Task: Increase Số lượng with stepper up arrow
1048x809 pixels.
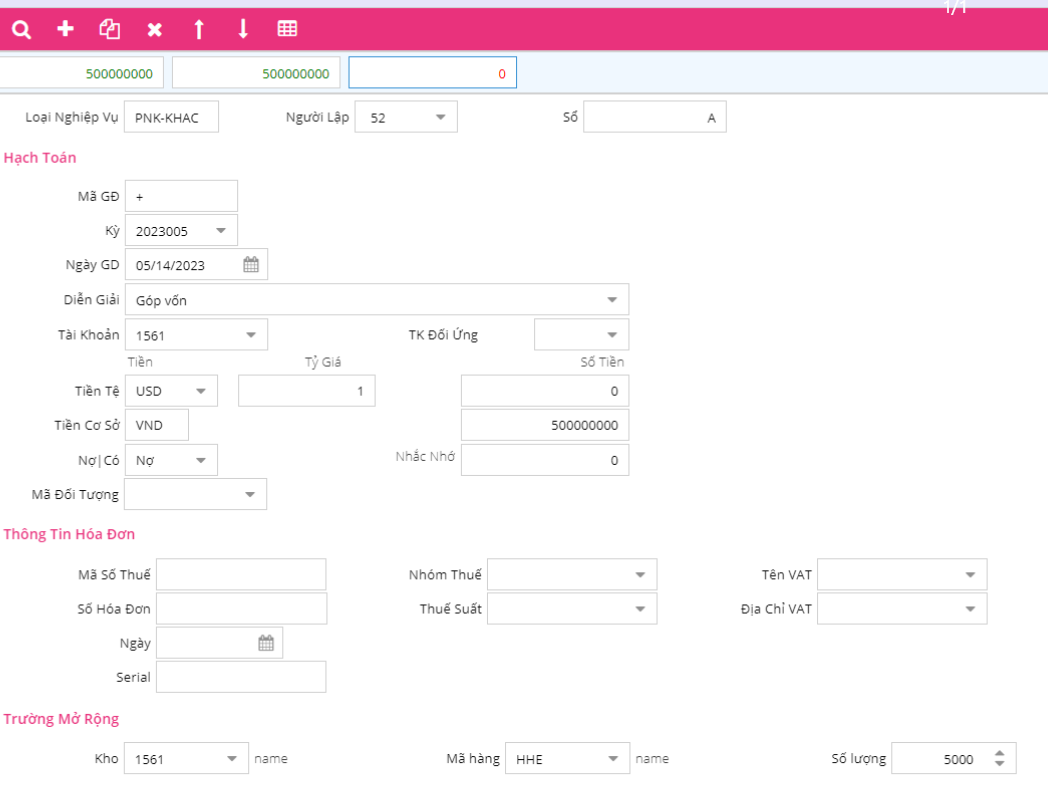Action: coord(1000,753)
